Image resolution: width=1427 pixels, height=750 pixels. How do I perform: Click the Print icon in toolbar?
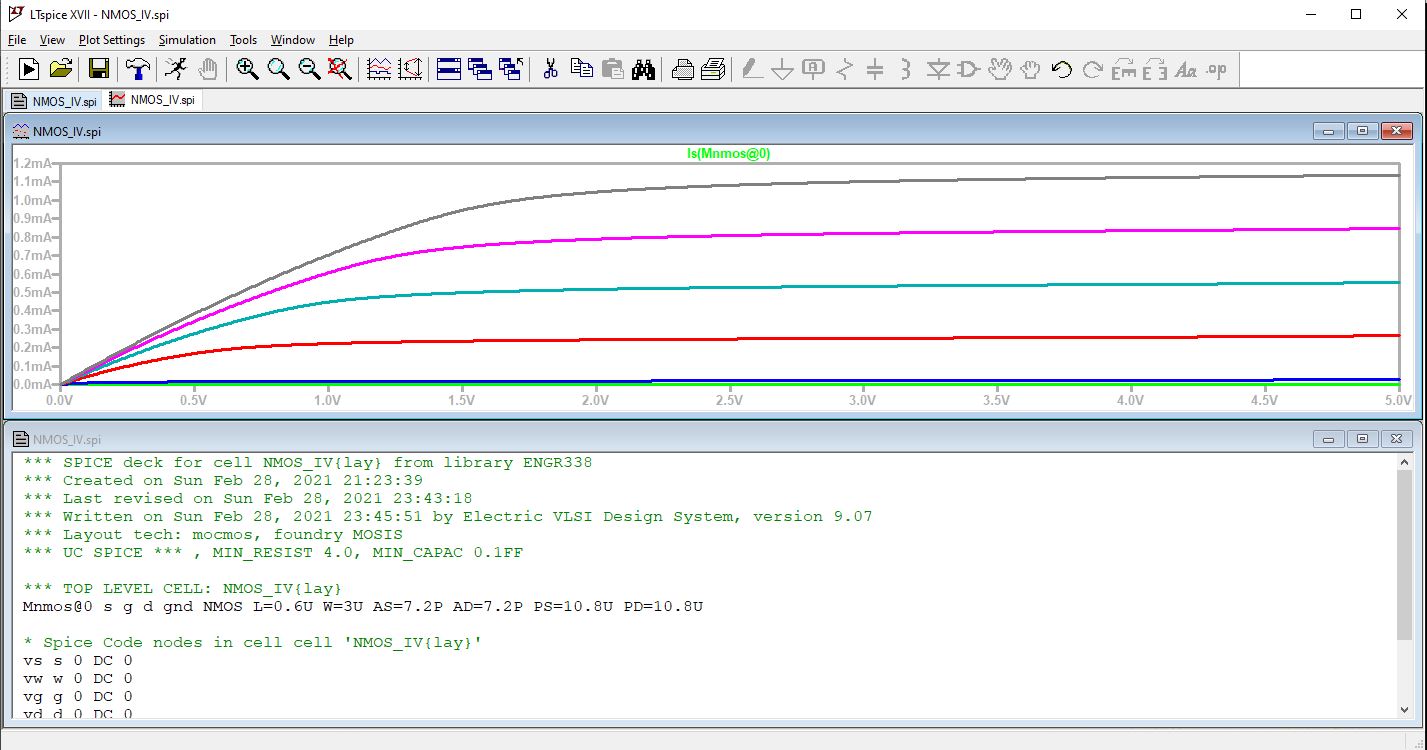click(x=683, y=69)
